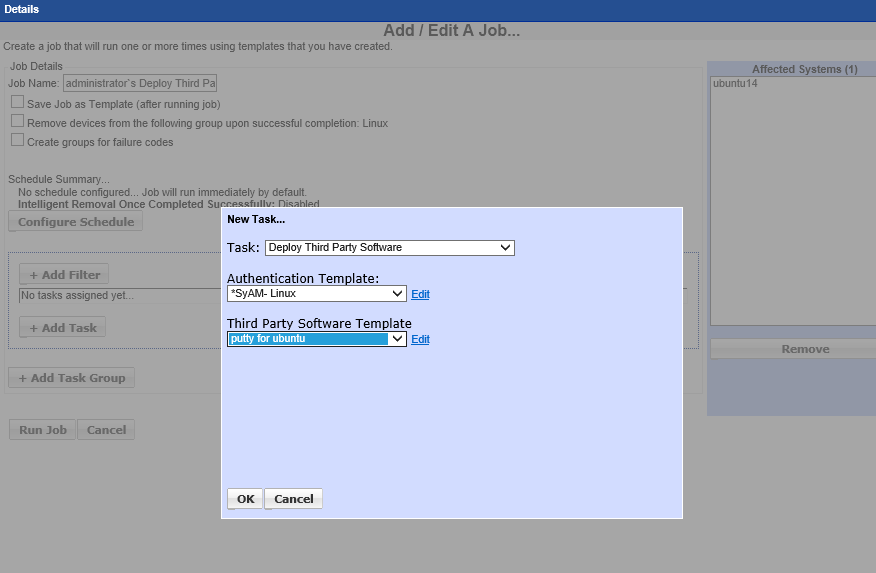The width and height of the screenshot is (876, 573).
Task: Check Create groups for failure codes
Action: [x=17, y=140]
